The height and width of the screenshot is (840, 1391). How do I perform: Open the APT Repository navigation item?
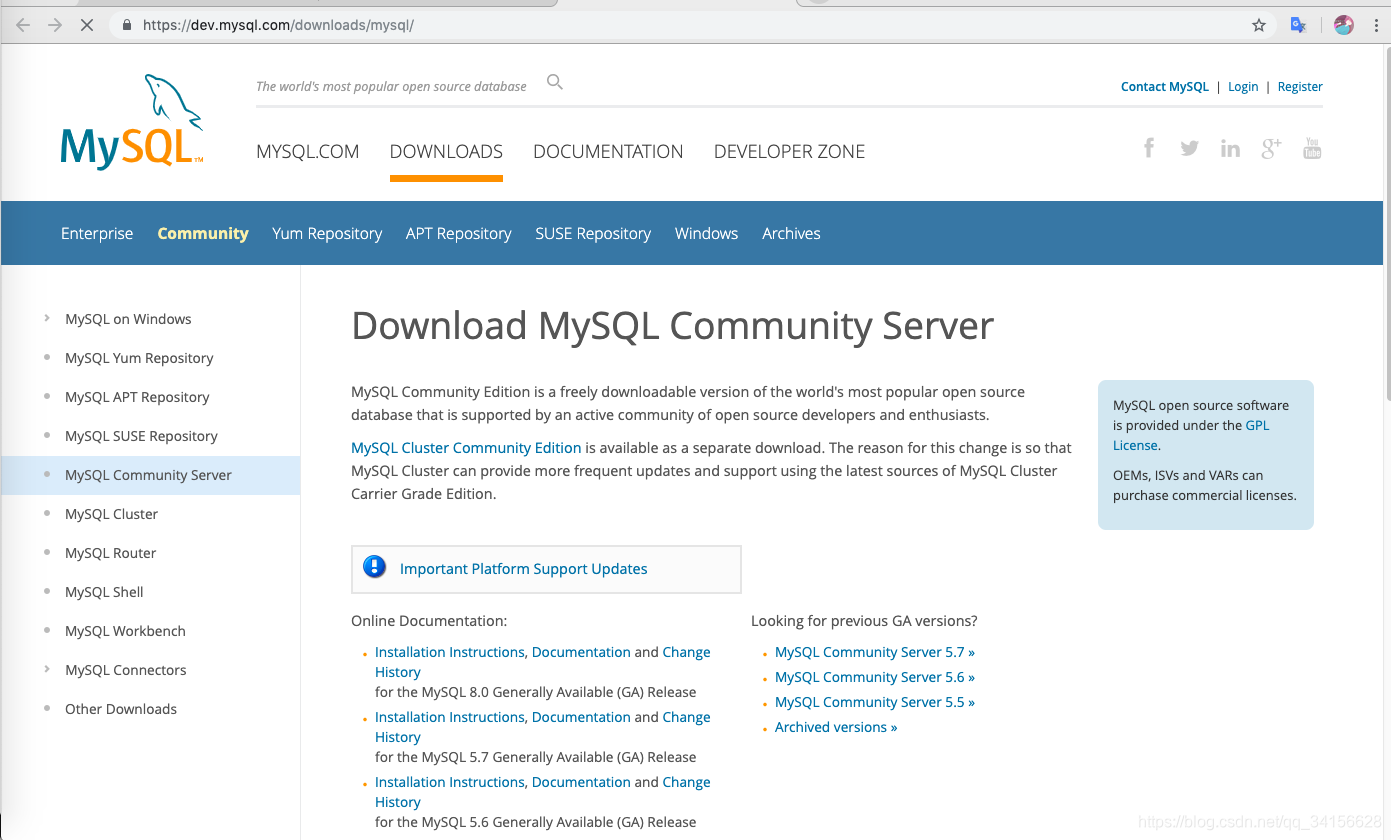click(x=459, y=233)
